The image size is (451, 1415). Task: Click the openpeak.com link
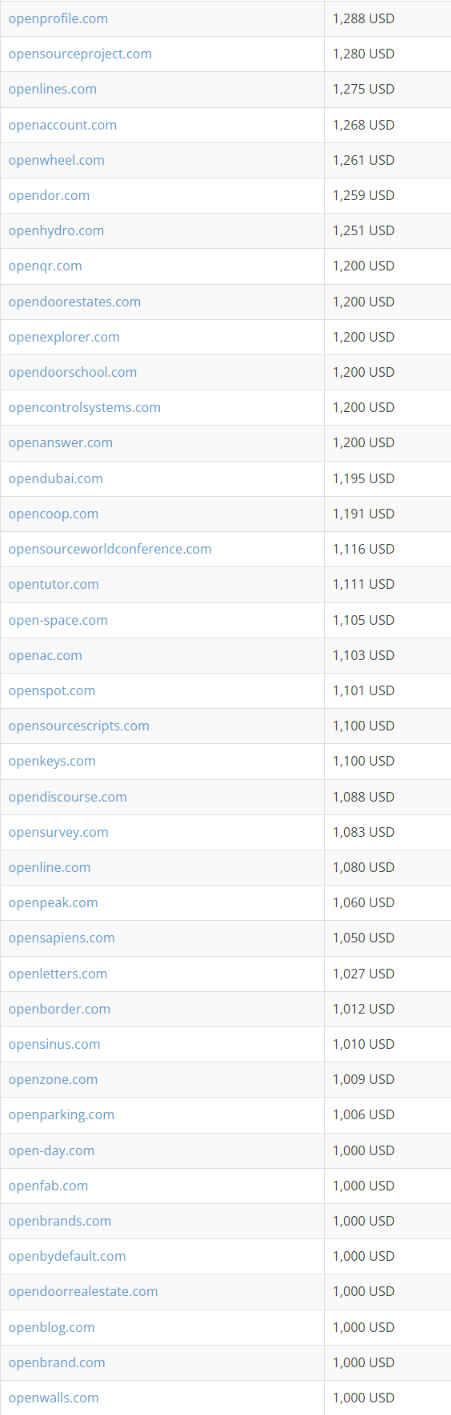pyautogui.click(x=53, y=902)
